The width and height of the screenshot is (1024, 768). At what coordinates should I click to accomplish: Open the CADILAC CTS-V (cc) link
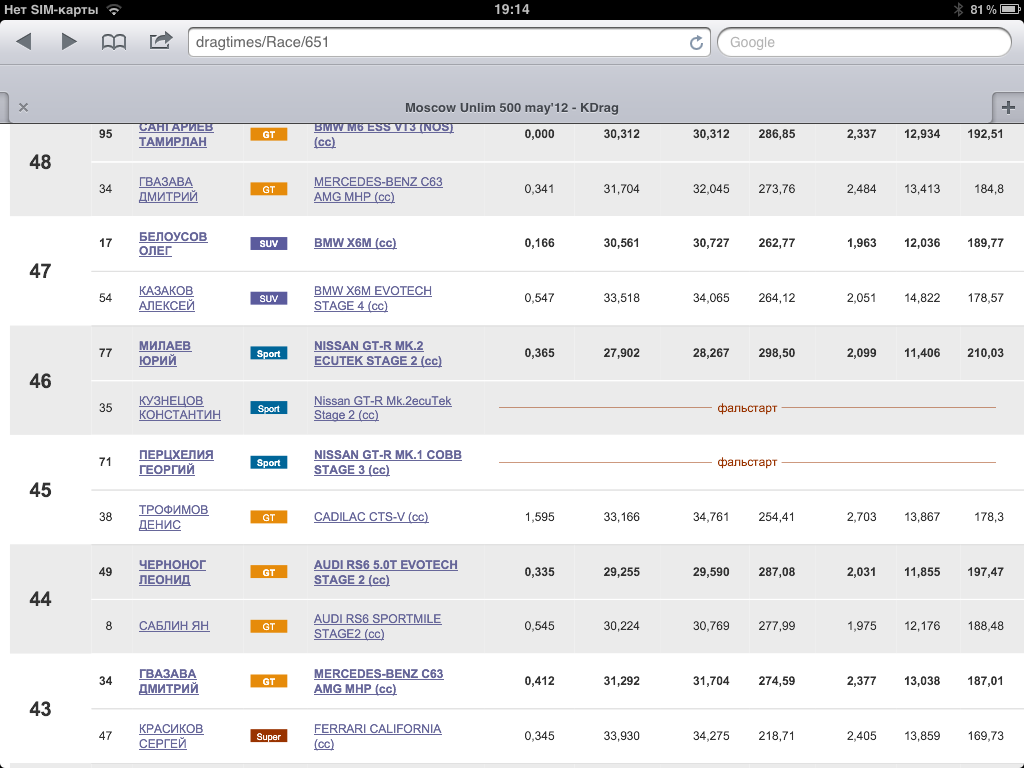371,517
